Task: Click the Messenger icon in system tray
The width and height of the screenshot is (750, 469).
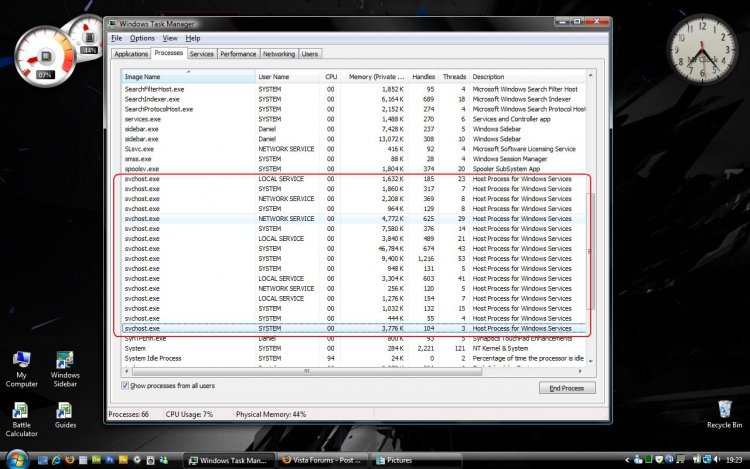Action: 638,459
